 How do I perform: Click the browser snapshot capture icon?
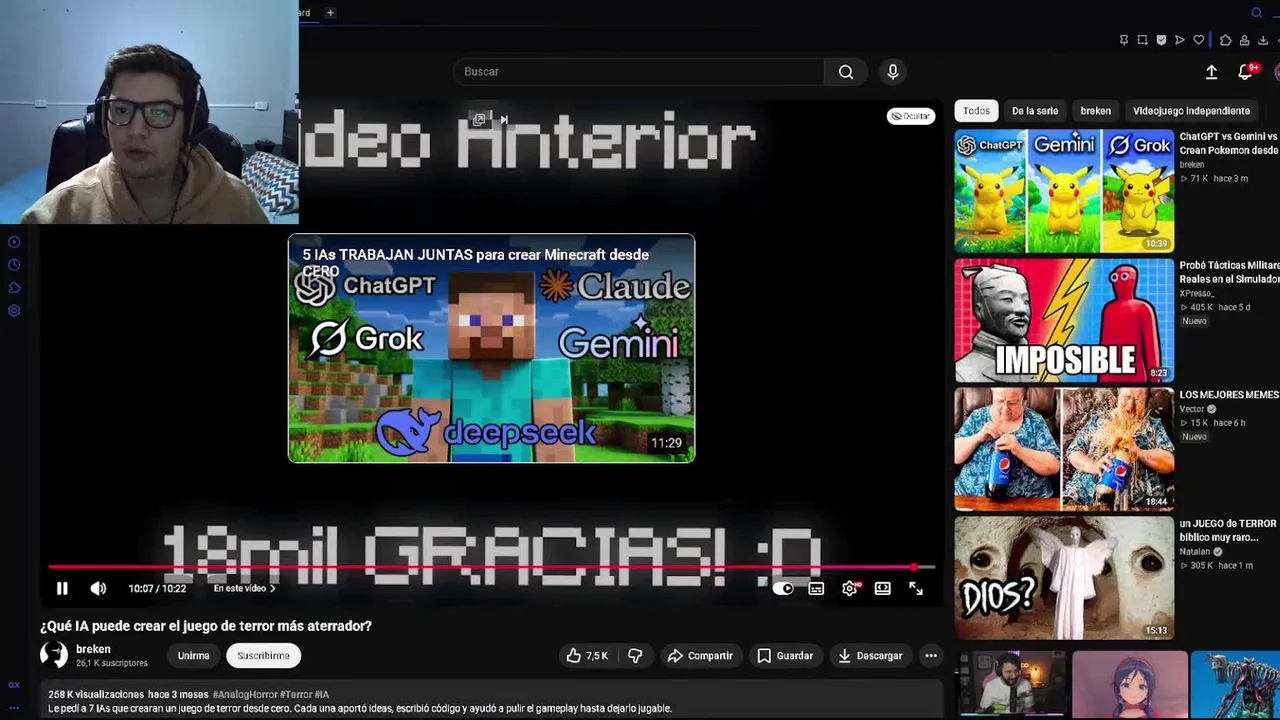pyautogui.click(x=1142, y=40)
